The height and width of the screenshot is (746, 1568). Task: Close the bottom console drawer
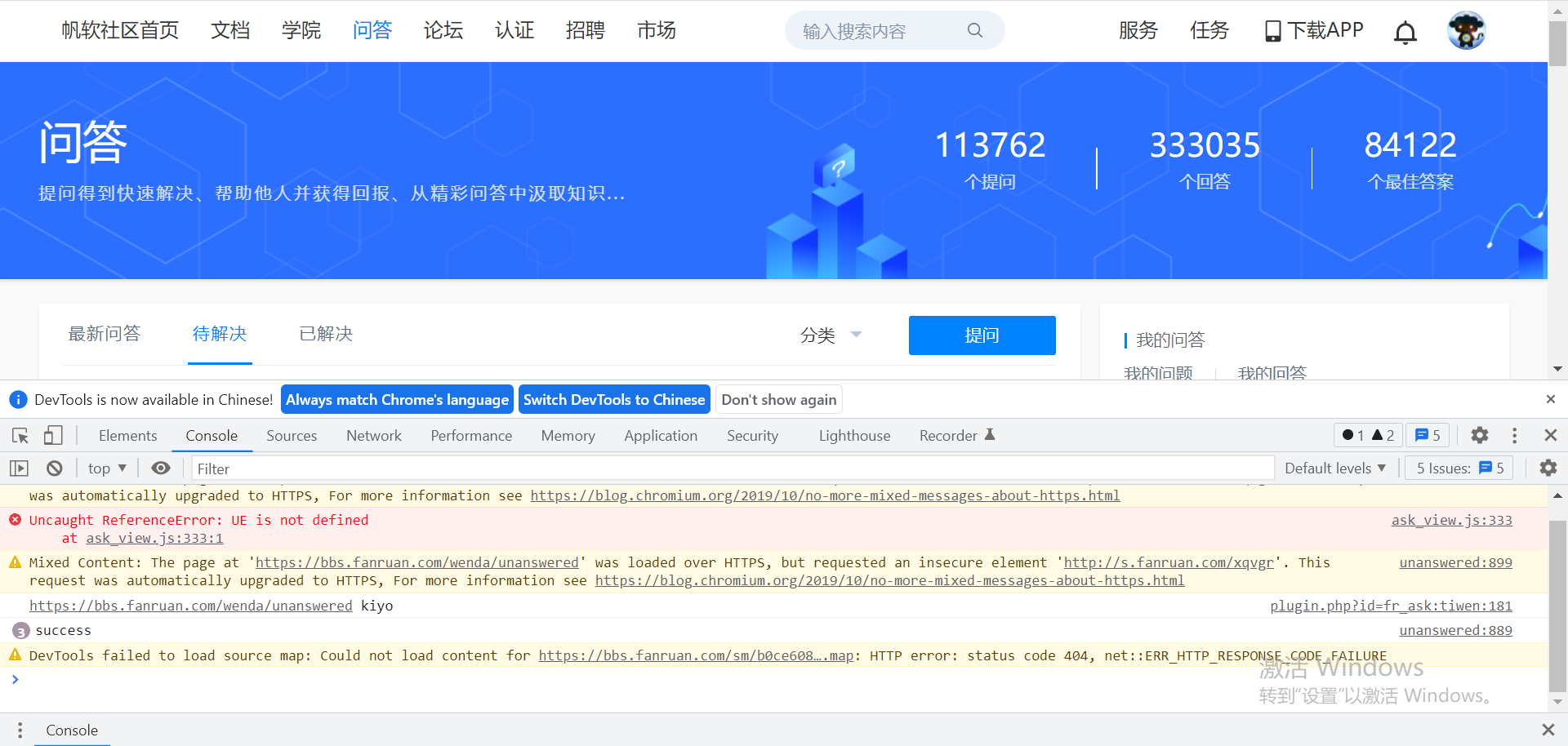[1548, 730]
